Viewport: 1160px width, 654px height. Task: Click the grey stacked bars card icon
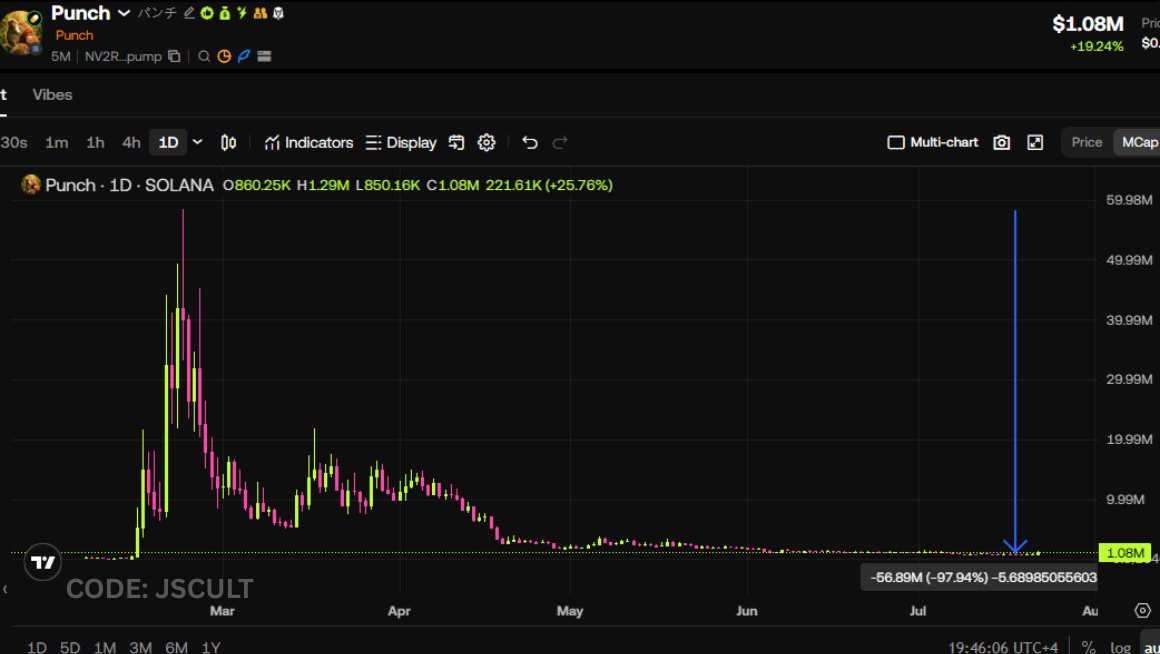[x=264, y=56]
